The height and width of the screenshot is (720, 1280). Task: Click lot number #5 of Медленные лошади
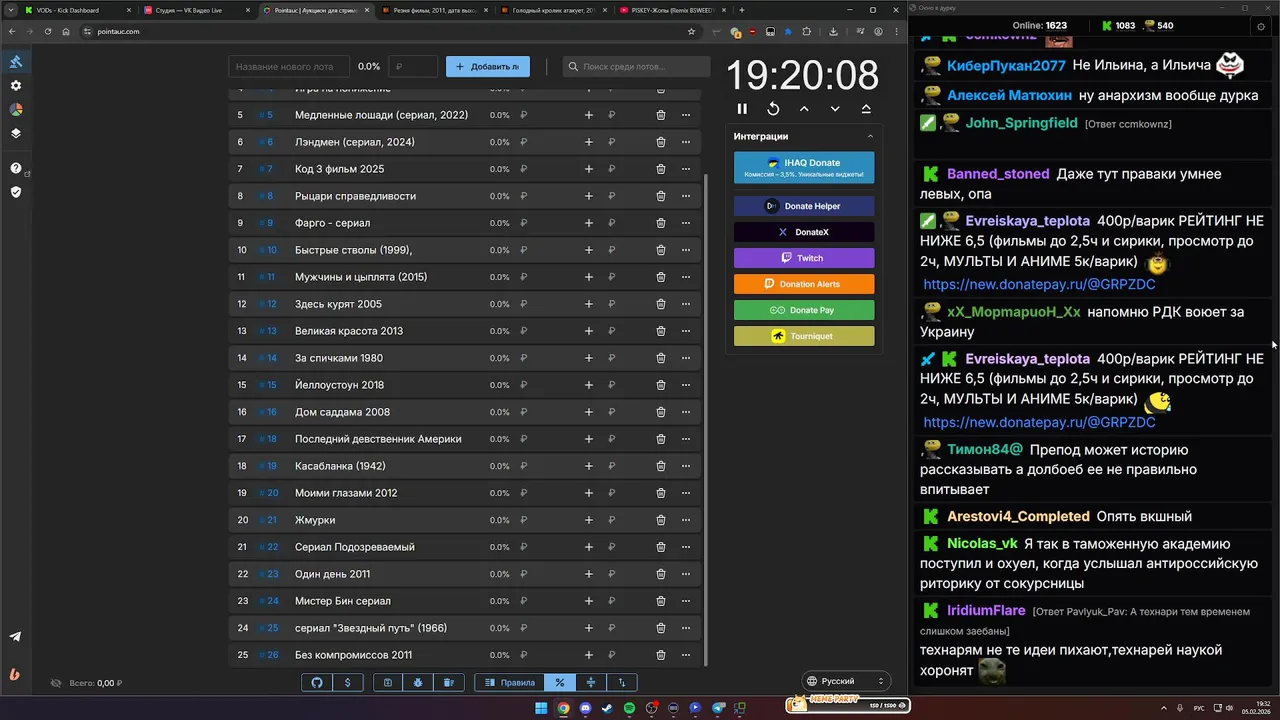[x=266, y=115]
